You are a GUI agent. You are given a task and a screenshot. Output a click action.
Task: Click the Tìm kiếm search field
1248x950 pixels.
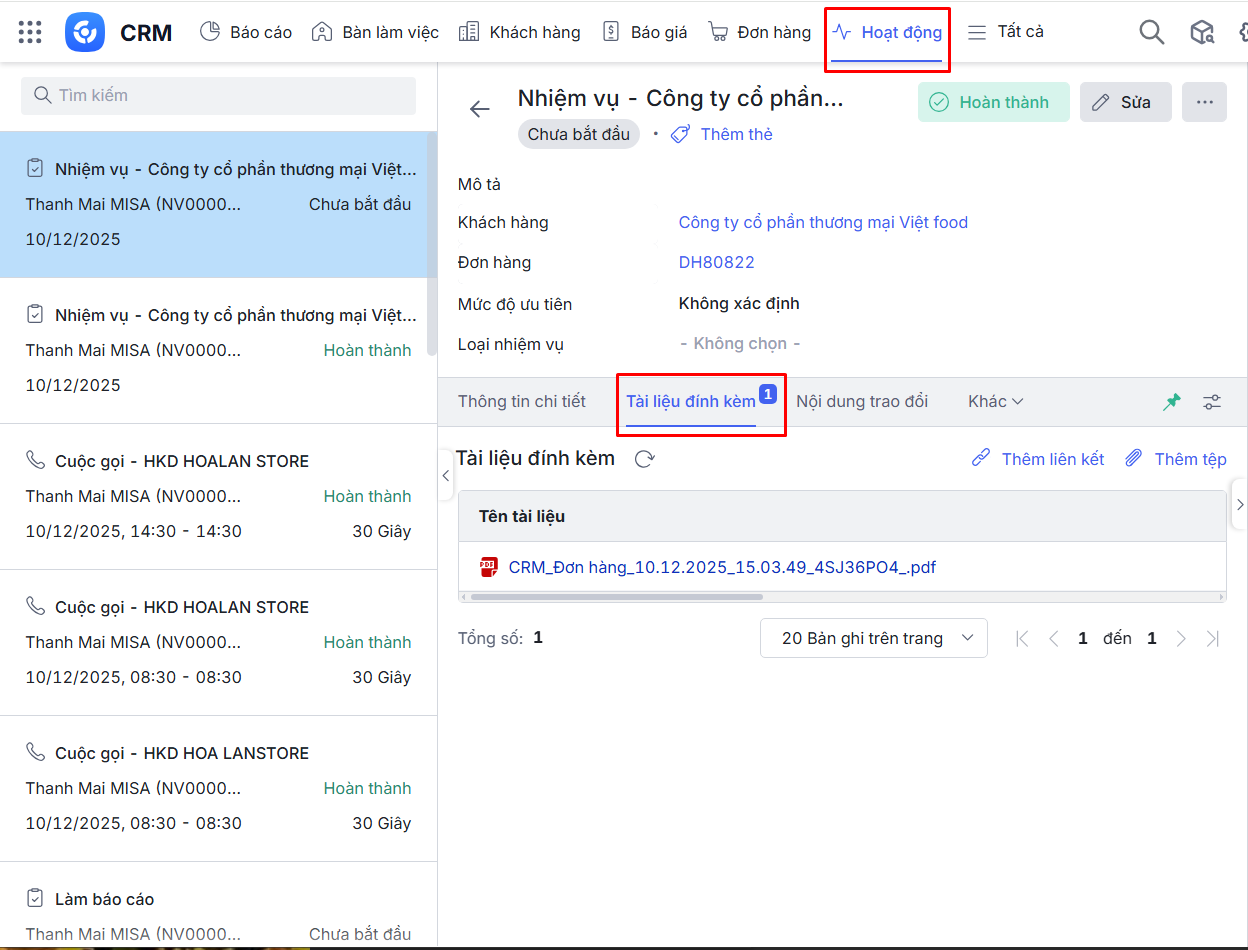(218, 96)
